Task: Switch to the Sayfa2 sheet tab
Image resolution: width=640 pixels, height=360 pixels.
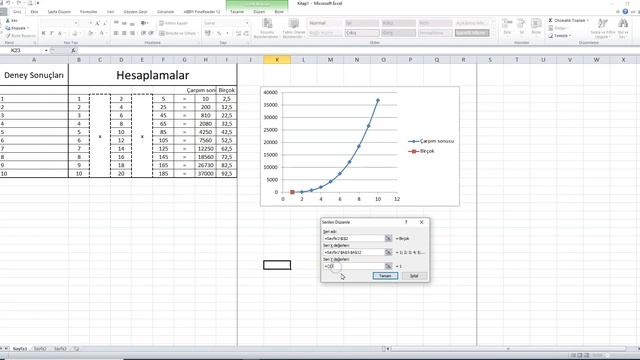Action: [x=40, y=349]
